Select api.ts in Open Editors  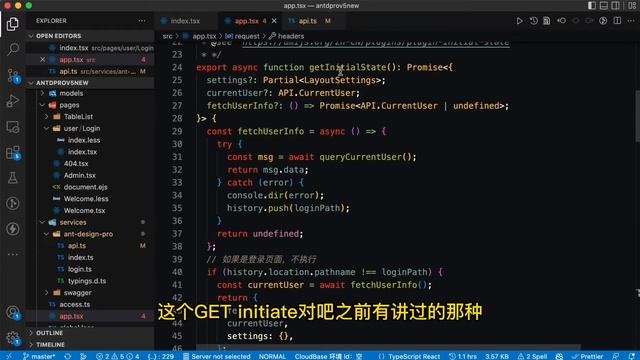tap(90, 71)
